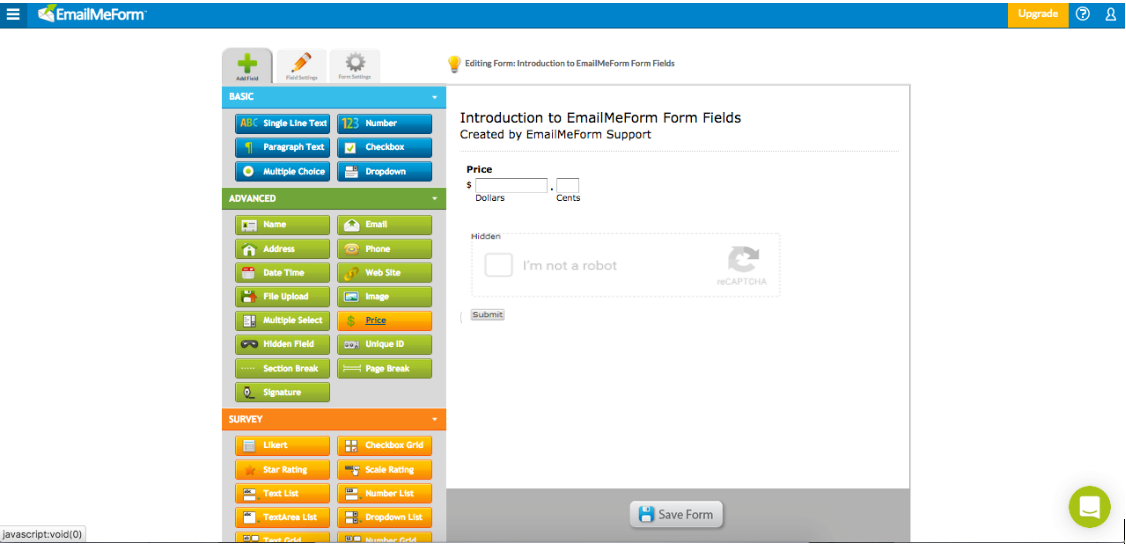Add a Dropdown List field
The image size is (1126, 545).
(384, 517)
